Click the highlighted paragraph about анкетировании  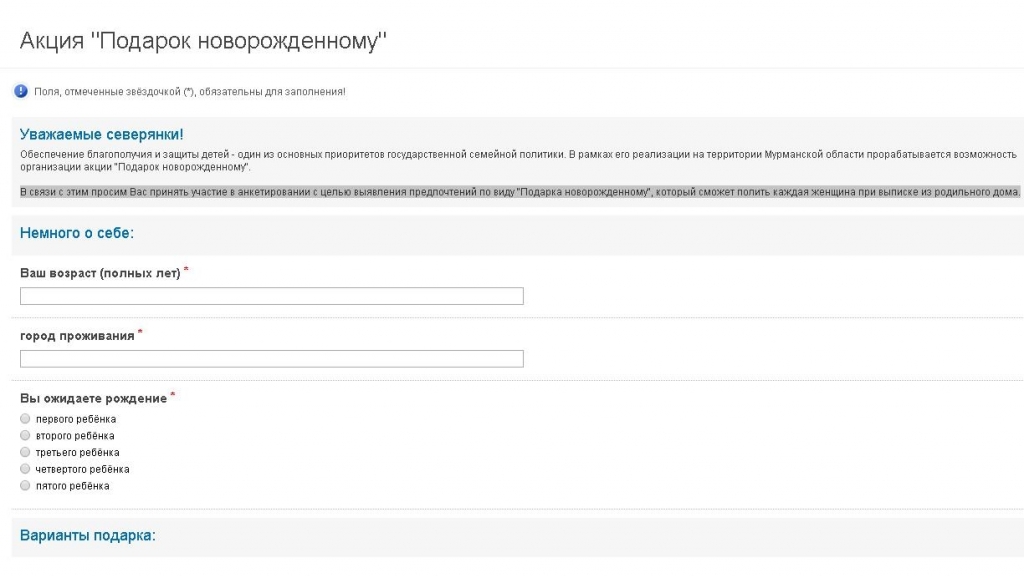tap(520, 192)
